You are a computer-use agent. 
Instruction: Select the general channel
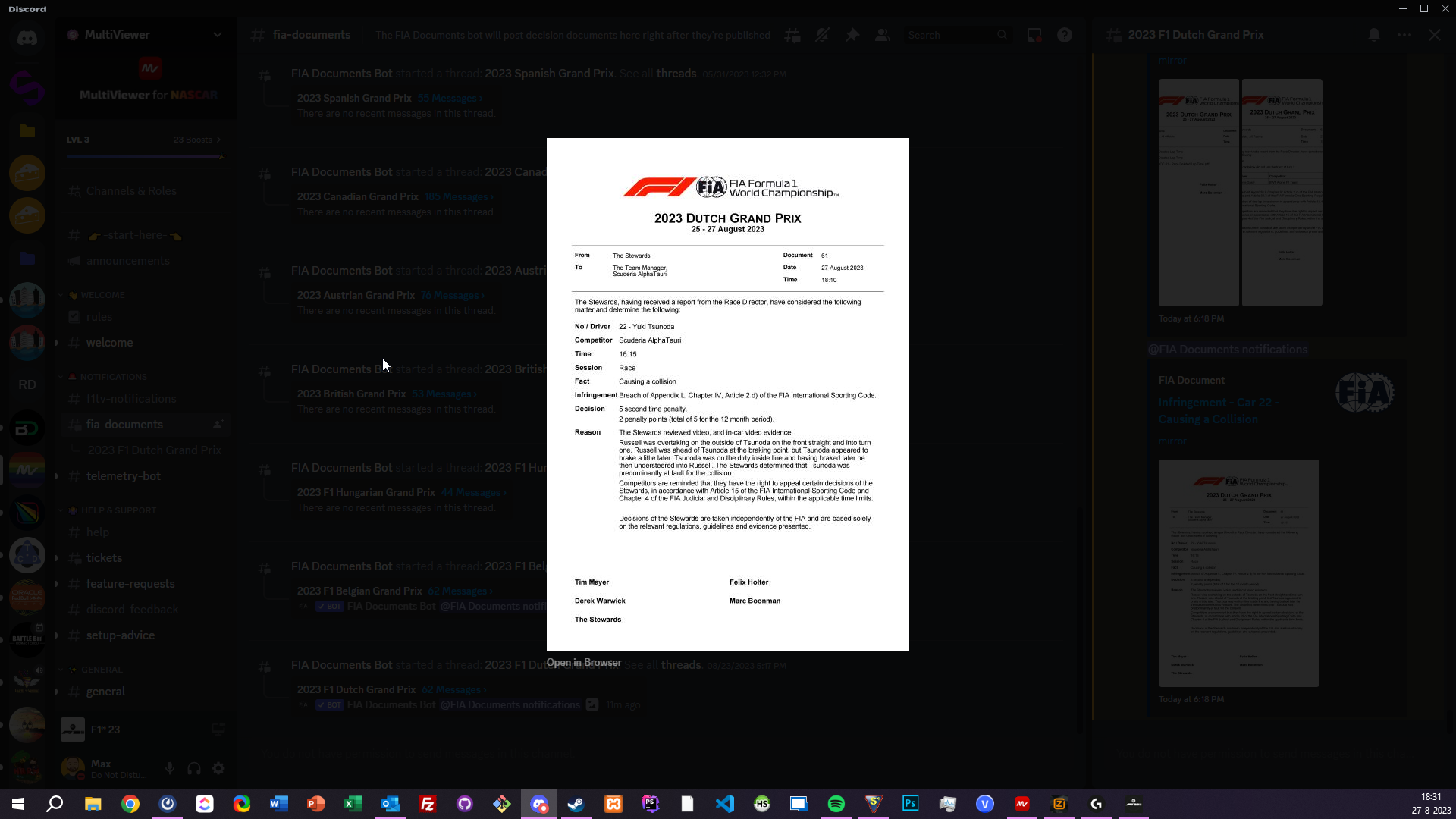pos(105,692)
